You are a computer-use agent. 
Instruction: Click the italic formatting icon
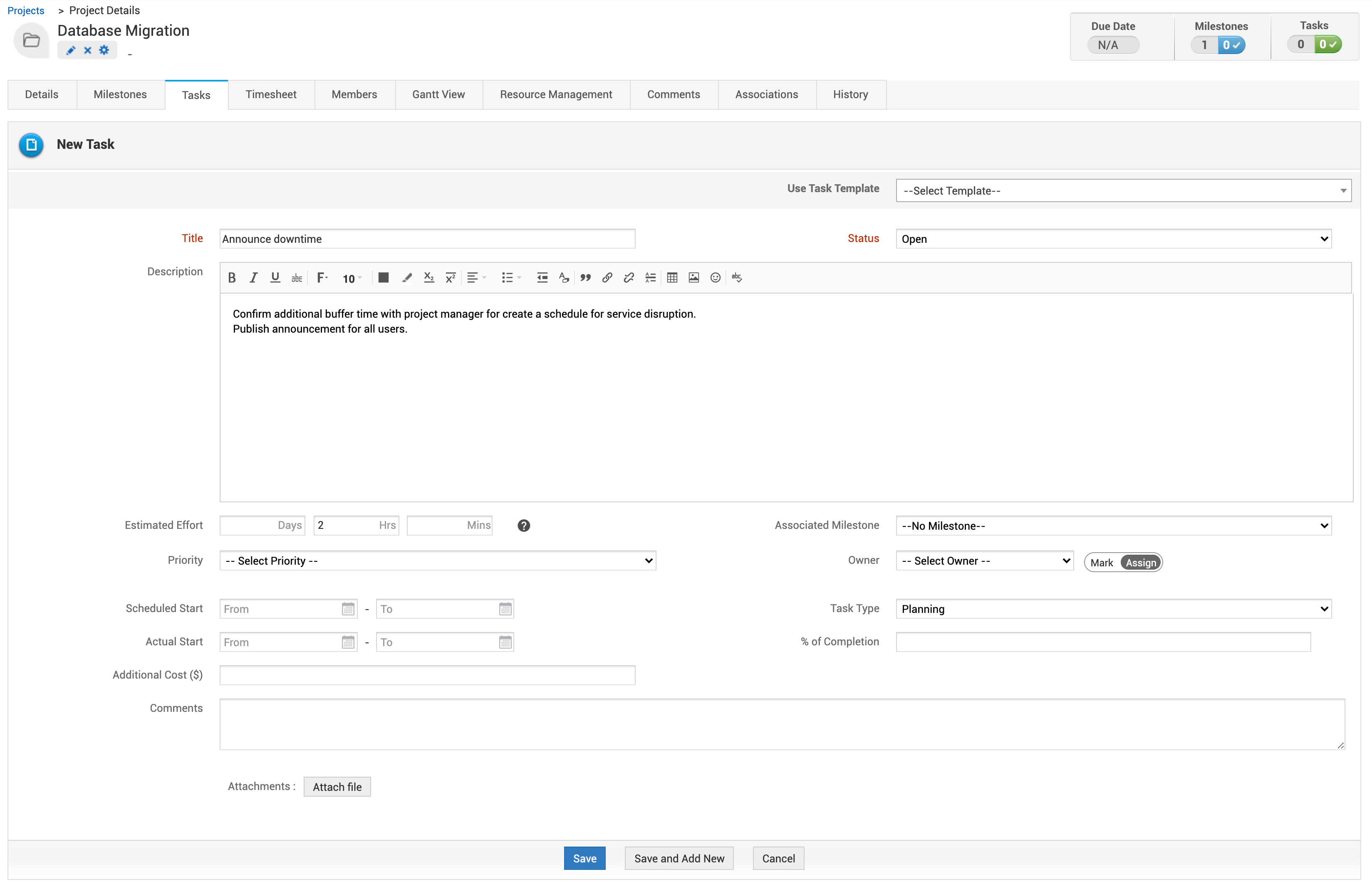pyautogui.click(x=253, y=278)
